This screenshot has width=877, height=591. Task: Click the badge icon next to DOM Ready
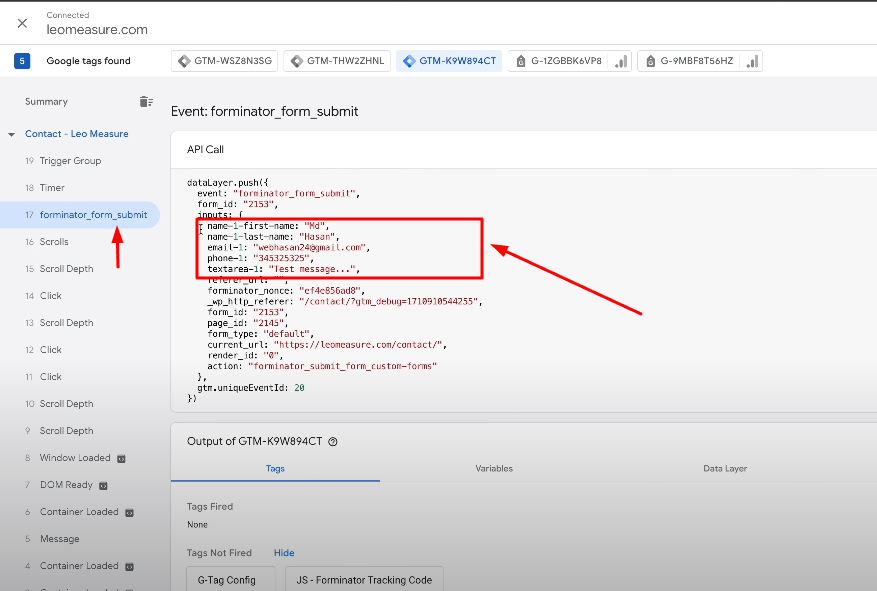103,486
